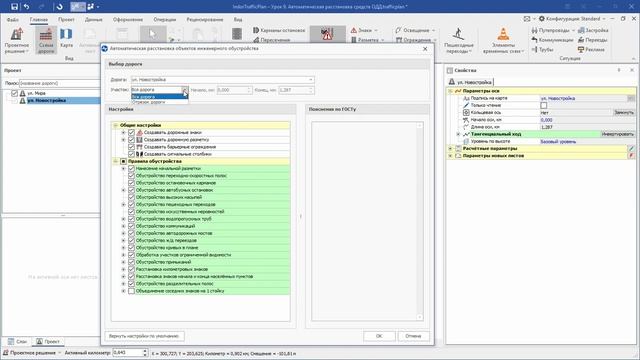Click the road name search field
Image resolution: width=640 pixels, height=360 pixels.
click(60, 83)
